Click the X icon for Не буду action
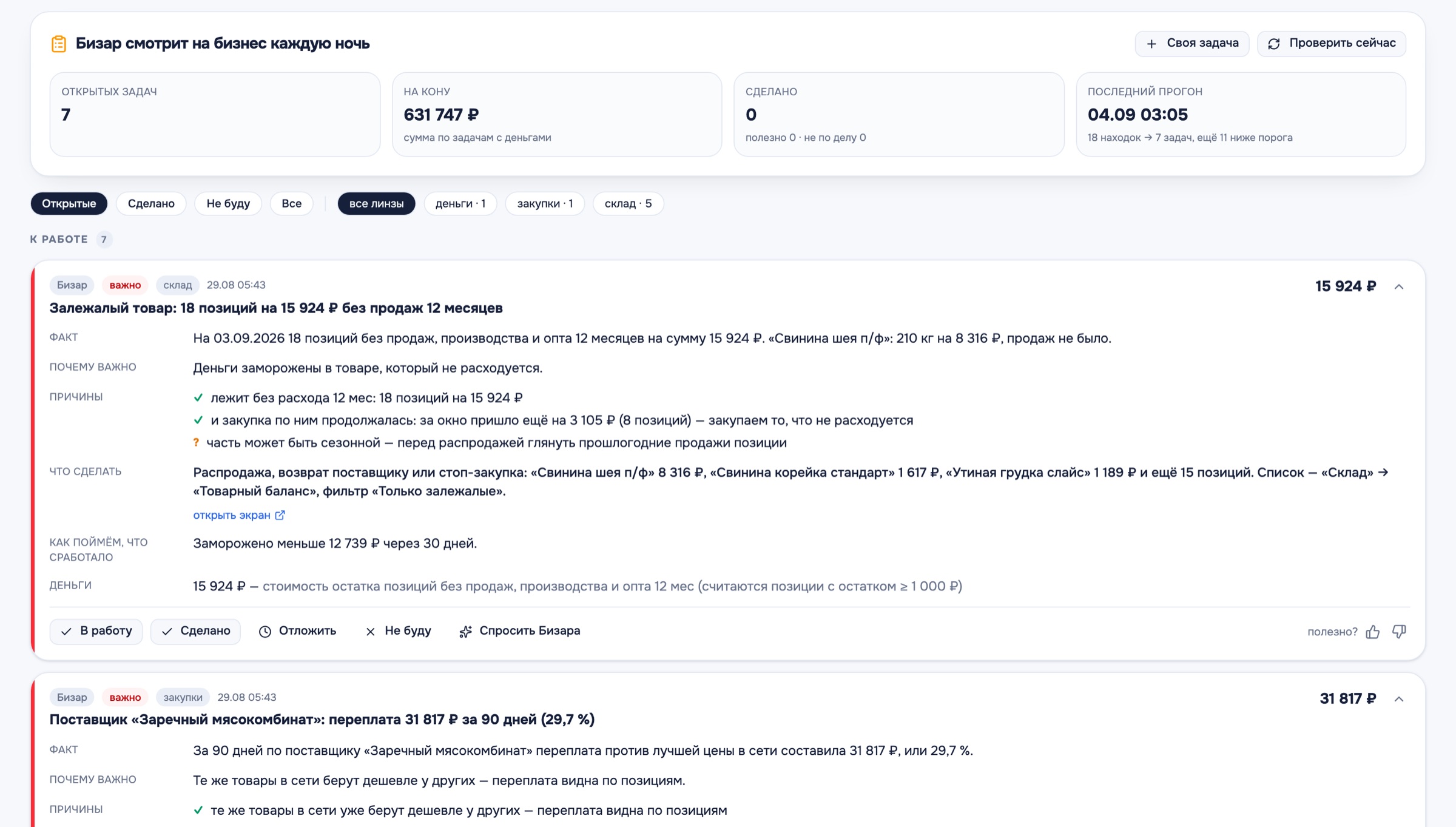Viewport: 1456px width, 827px height. click(371, 632)
